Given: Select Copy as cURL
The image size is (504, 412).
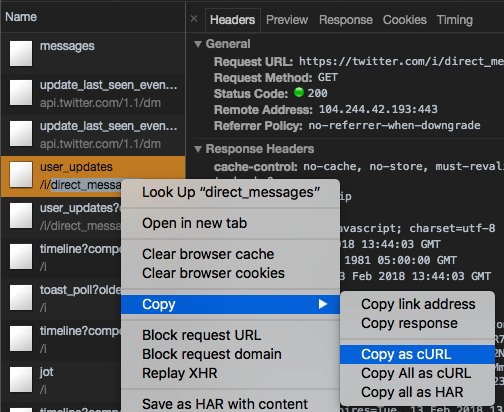Looking at the screenshot, I should 417,354.
